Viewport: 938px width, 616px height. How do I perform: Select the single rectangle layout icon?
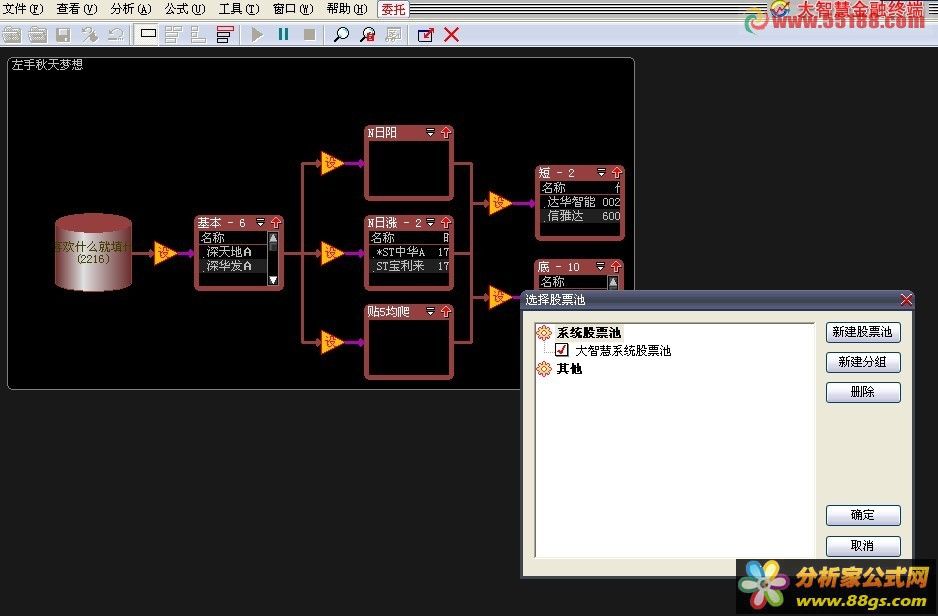(148, 34)
